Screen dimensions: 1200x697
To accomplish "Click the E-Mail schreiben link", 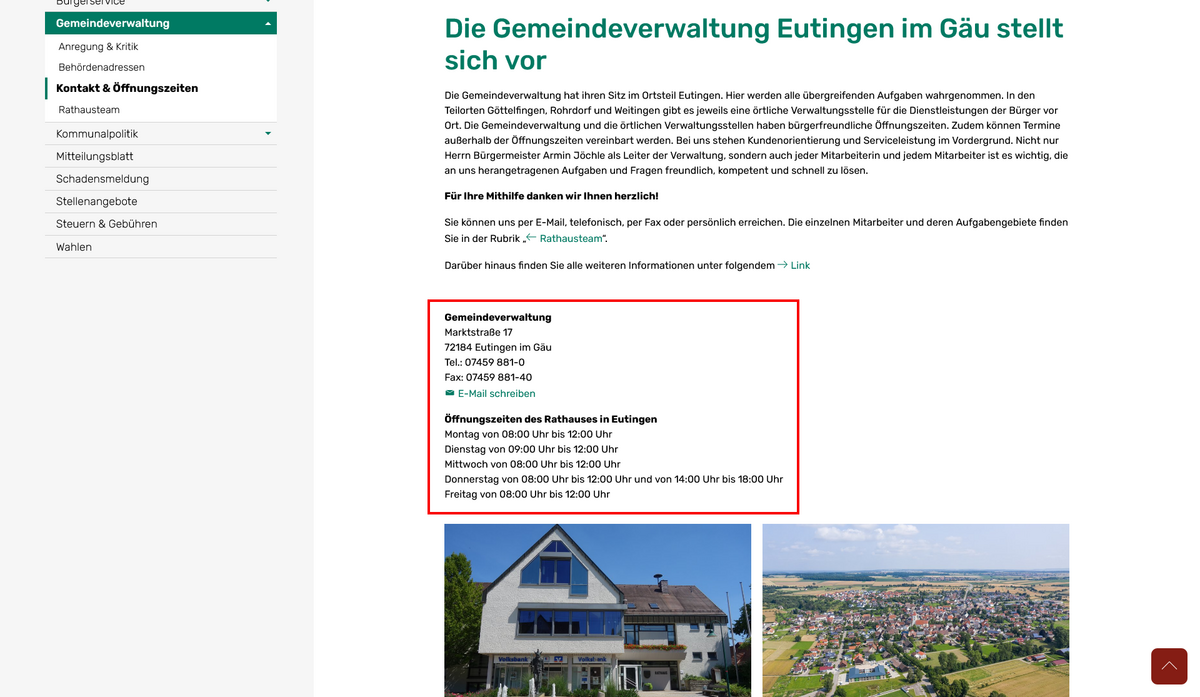I will click(x=496, y=394).
